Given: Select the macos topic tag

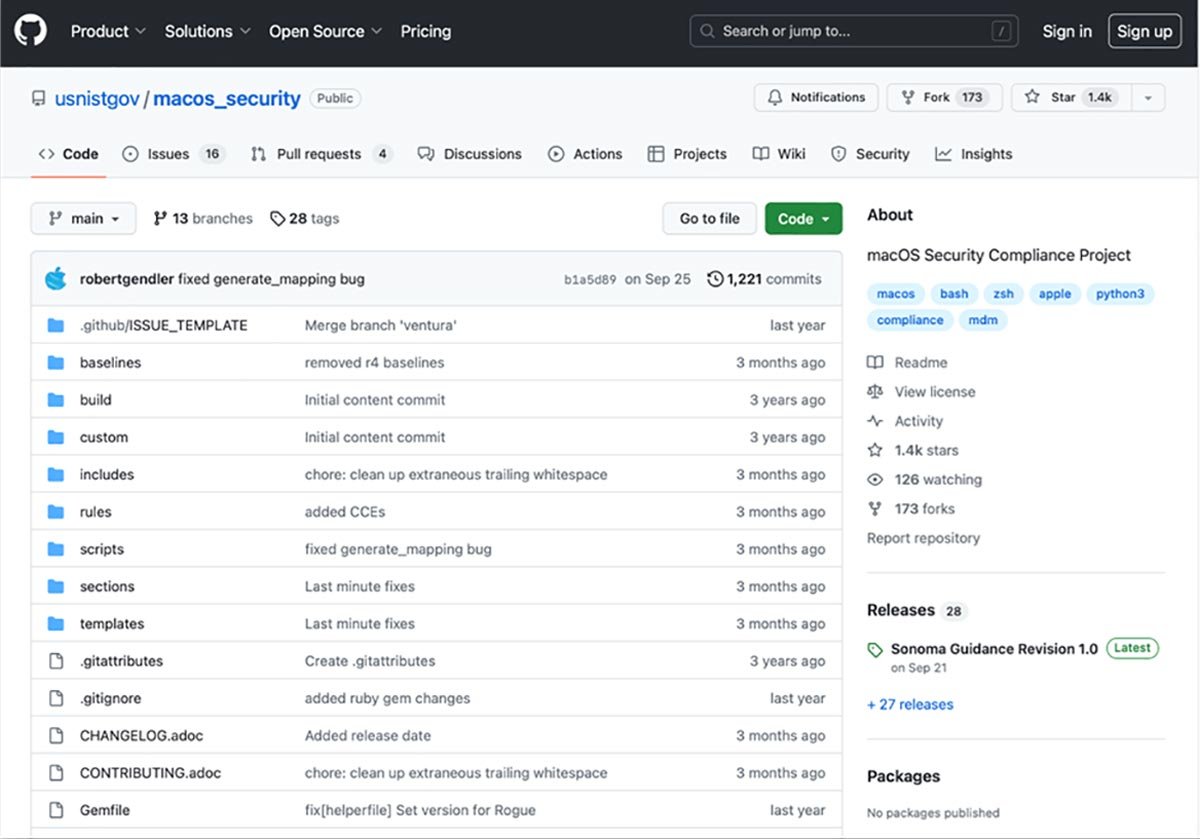Looking at the screenshot, I should point(894,293).
